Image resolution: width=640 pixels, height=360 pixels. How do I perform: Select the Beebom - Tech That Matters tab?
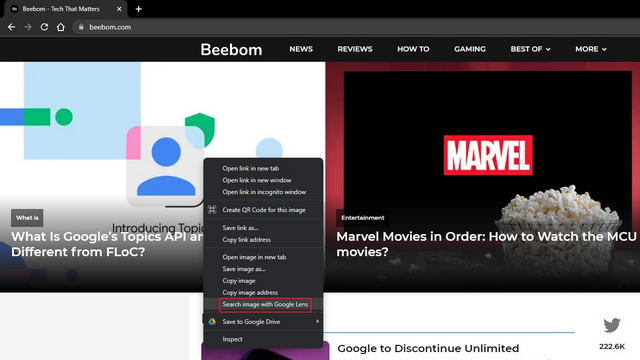click(65, 9)
